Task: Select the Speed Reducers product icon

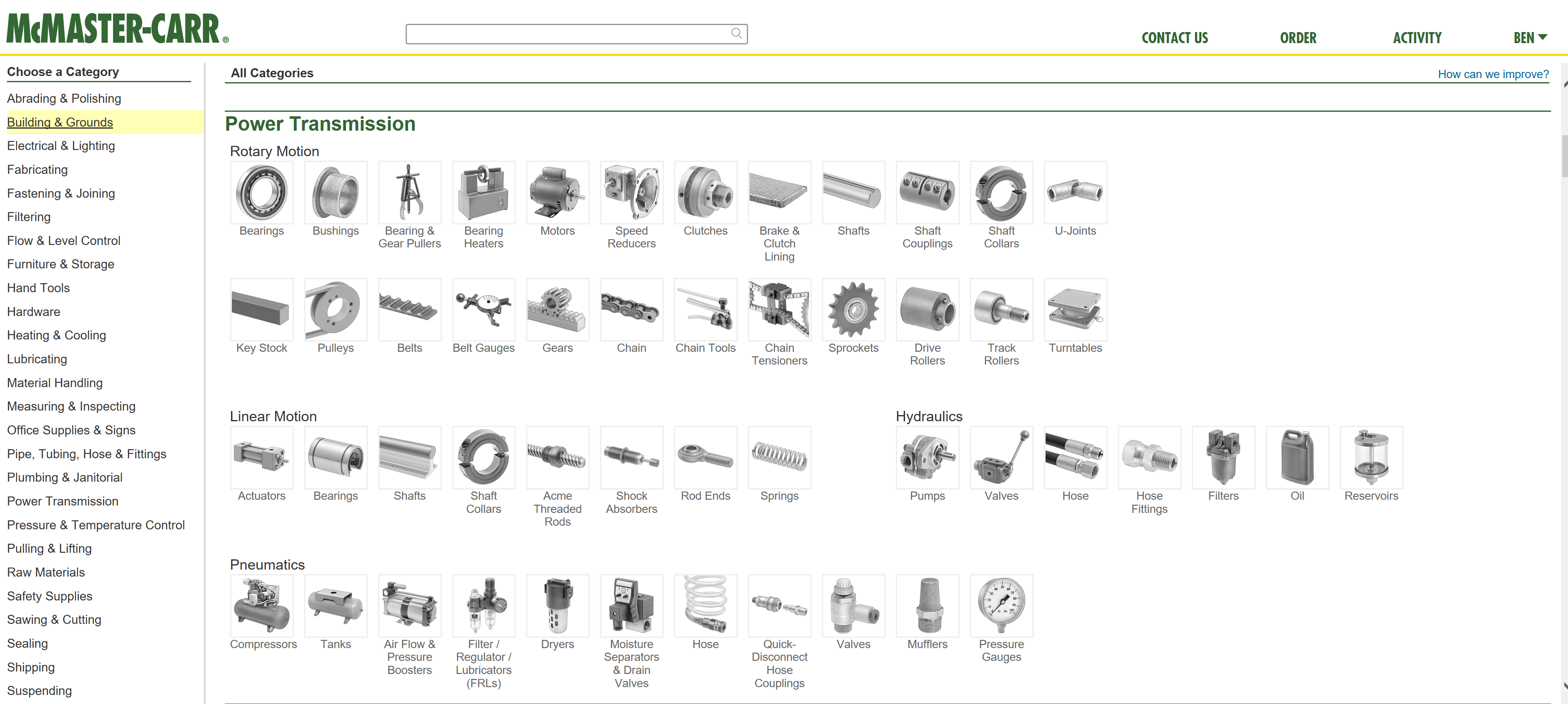Action: pyautogui.click(x=631, y=192)
